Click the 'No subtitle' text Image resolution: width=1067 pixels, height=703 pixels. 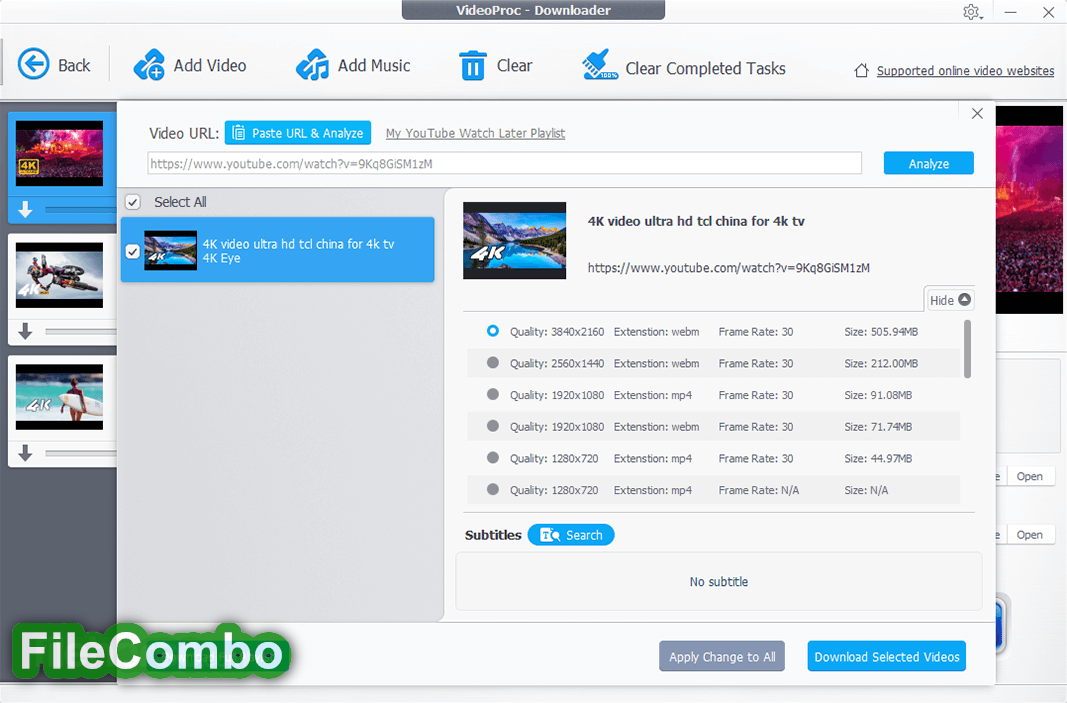[x=719, y=582]
